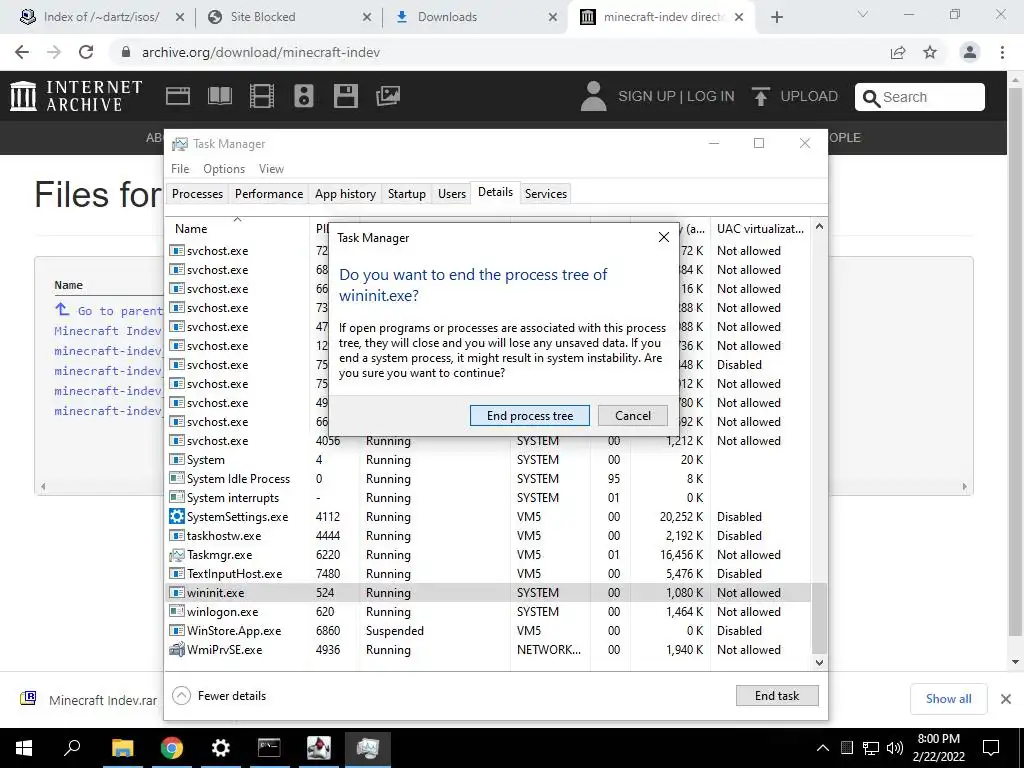
Task: Click the user silhouette icon beside Sign Up
Action: click(x=593, y=96)
